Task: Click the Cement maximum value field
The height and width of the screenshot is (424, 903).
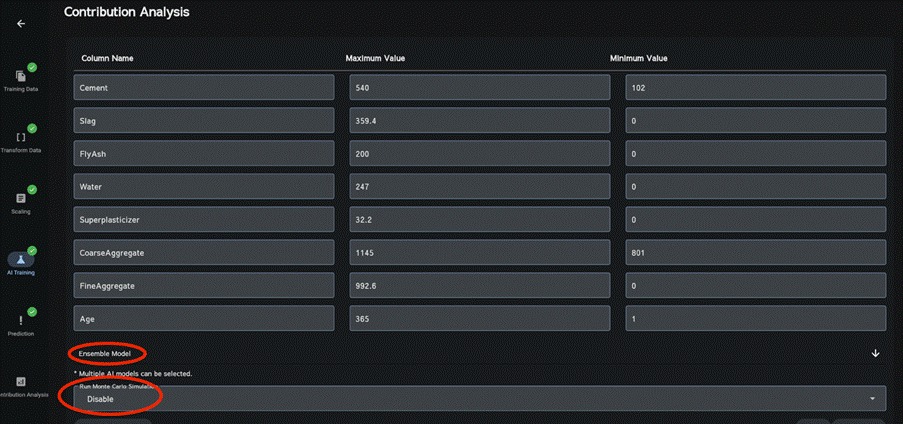Action: point(479,87)
